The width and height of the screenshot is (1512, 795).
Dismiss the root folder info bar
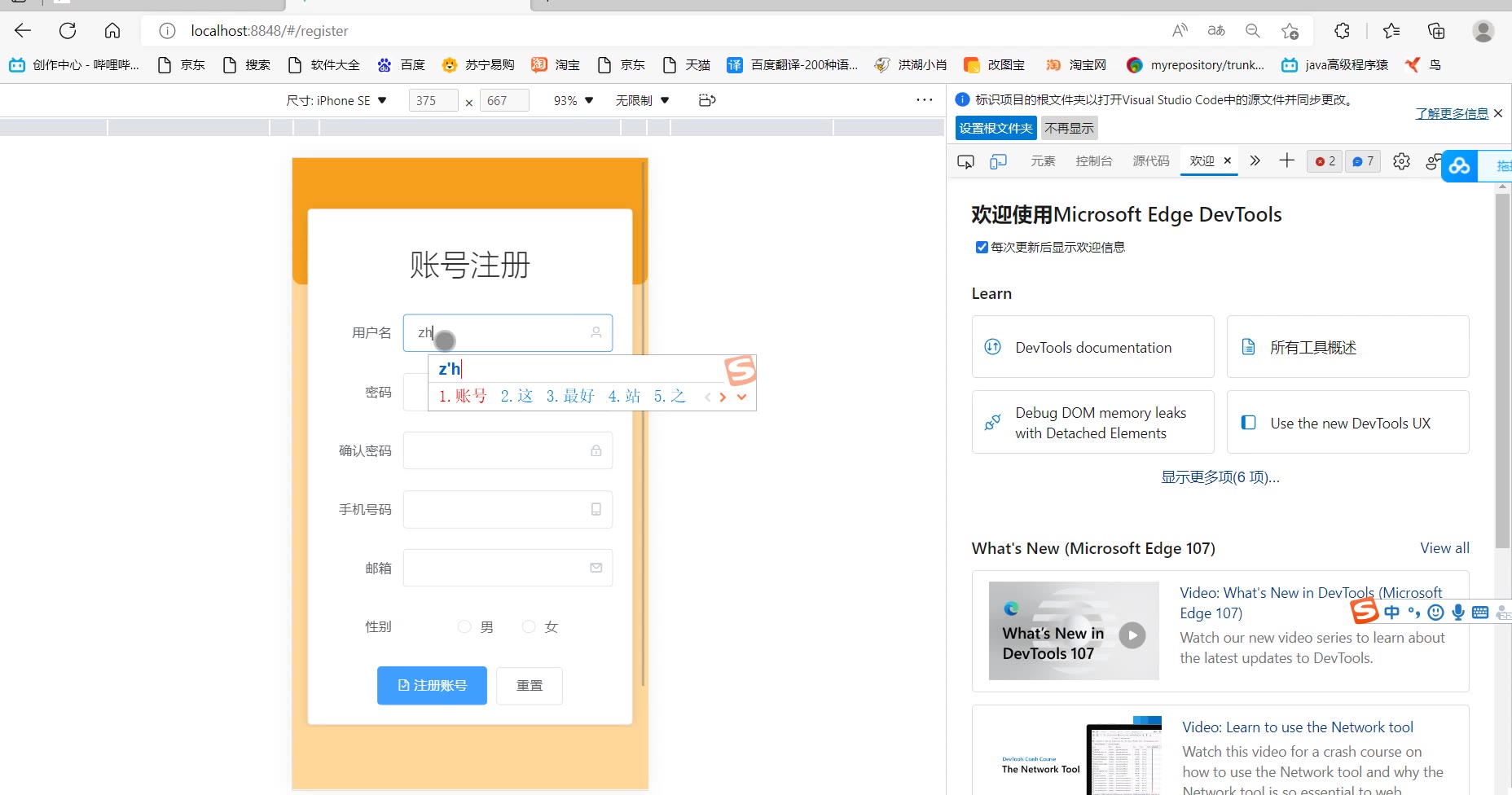coord(1498,113)
